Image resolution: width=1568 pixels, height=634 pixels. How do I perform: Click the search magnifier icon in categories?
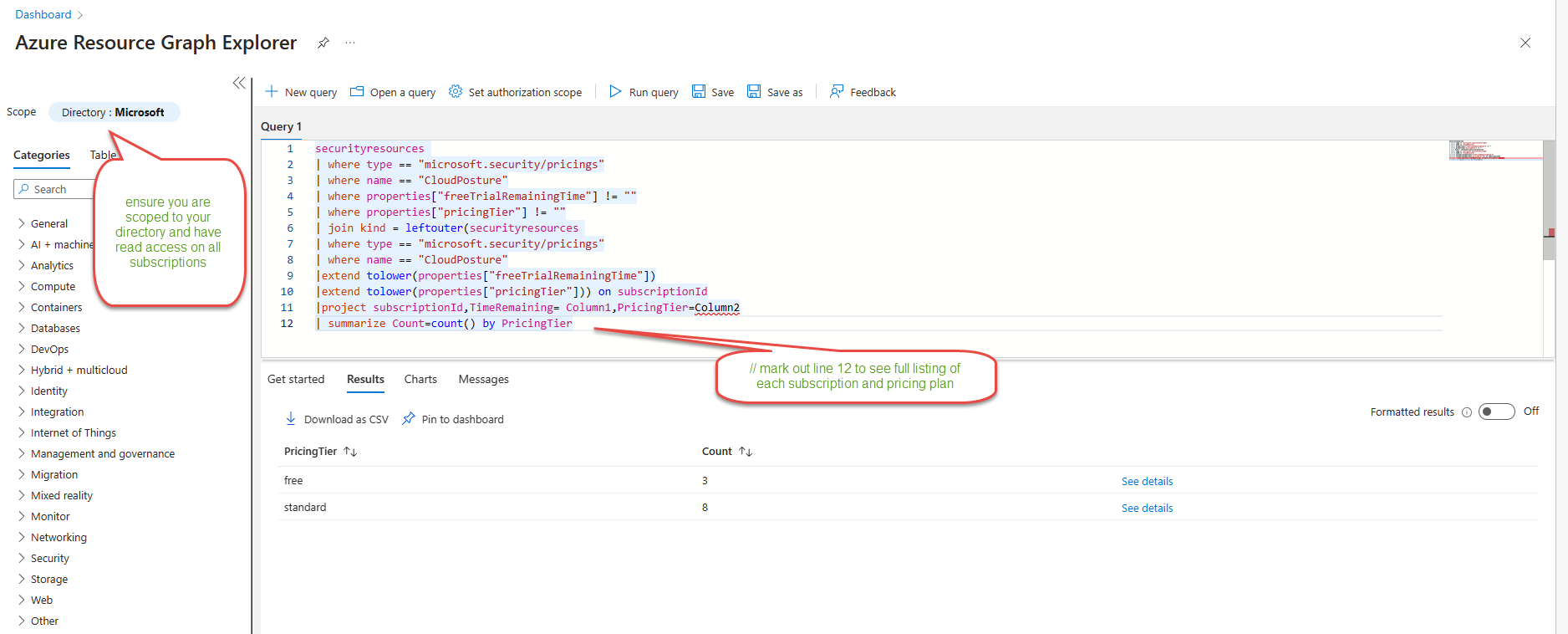pyautogui.click(x=24, y=189)
